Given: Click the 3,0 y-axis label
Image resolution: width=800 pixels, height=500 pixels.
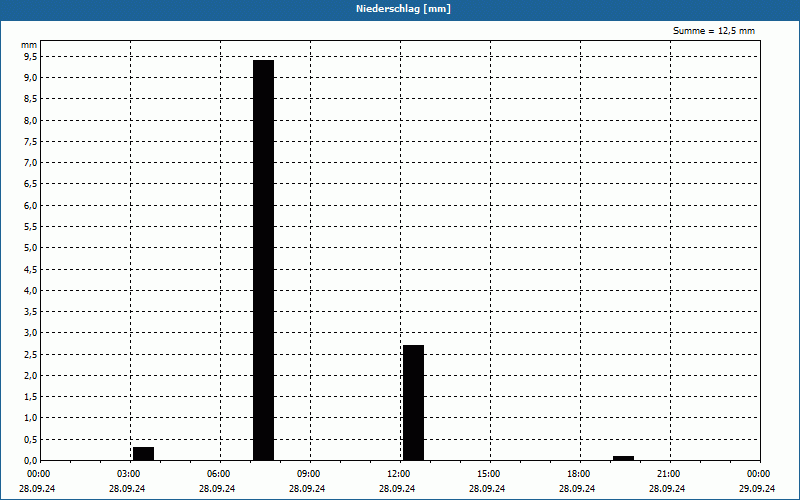Looking at the screenshot, I should tap(30, 333).
